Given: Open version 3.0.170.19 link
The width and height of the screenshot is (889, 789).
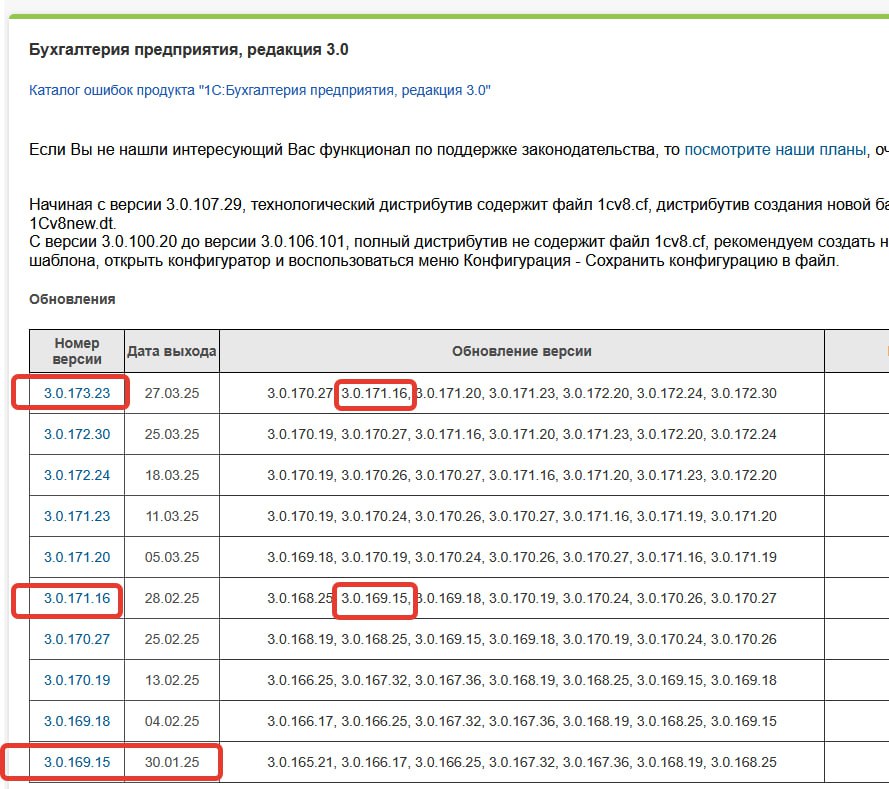Looking at the screenshot, I should [77, 680].
